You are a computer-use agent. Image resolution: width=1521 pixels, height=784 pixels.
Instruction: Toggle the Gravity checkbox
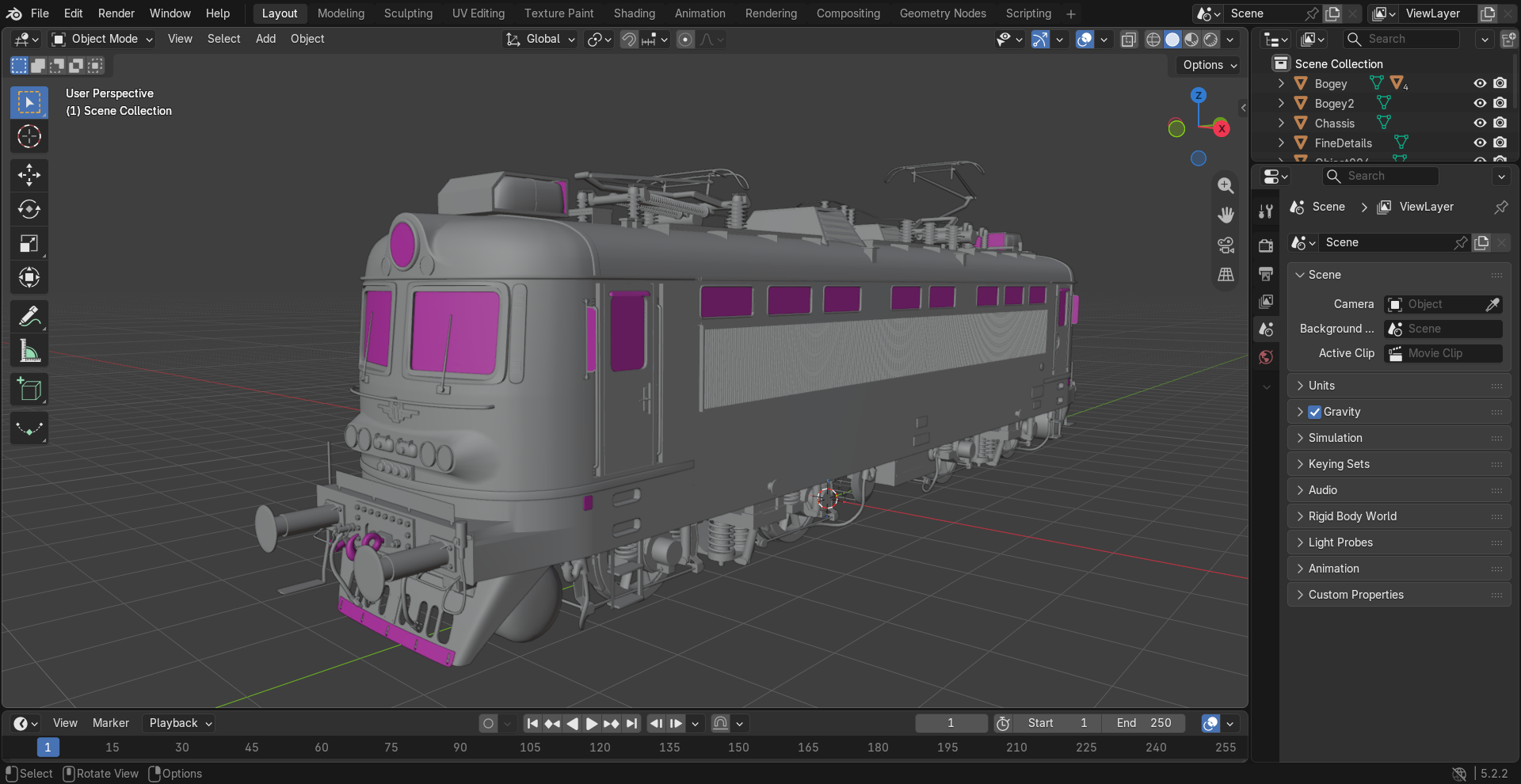(1314, 412)
